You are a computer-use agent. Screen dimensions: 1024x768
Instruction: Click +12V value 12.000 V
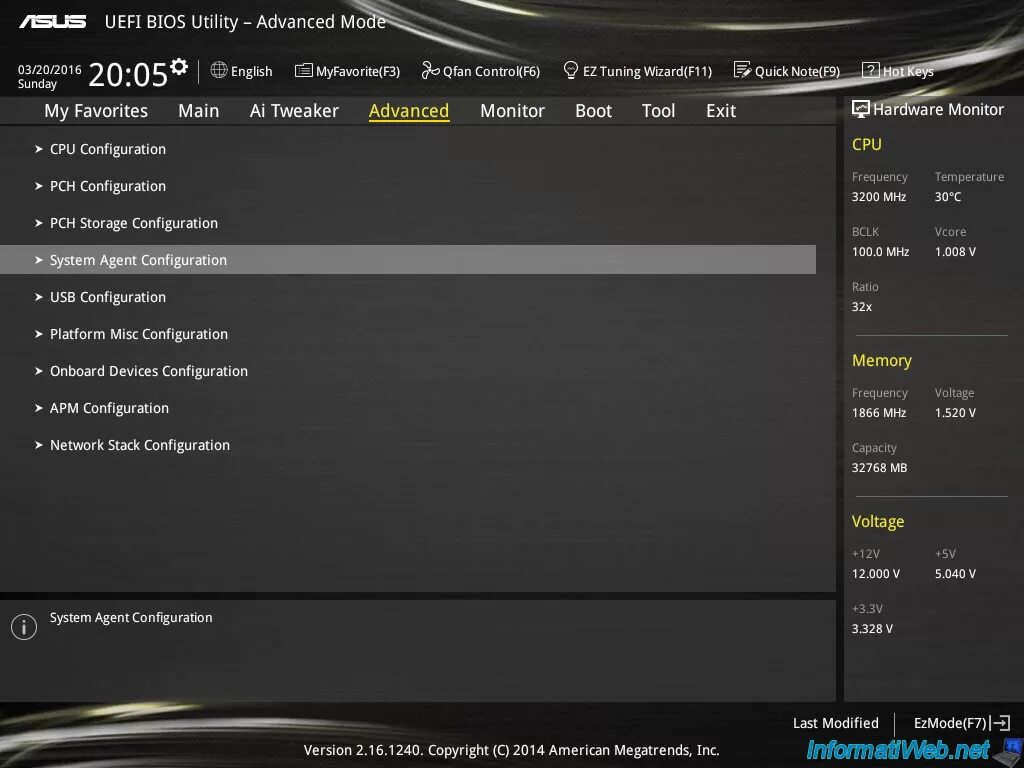click(x=876, y=573)
